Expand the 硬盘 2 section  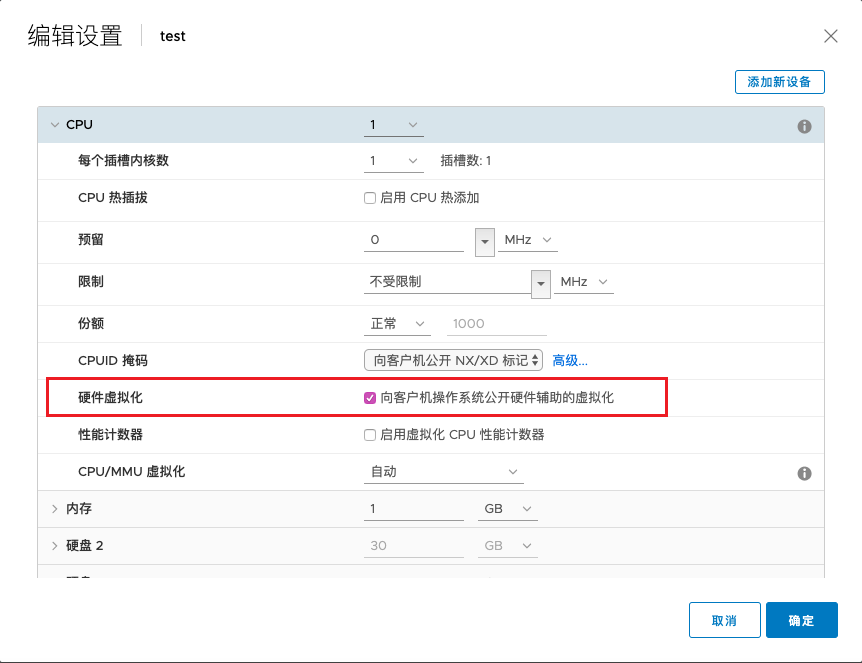point(54,546)
